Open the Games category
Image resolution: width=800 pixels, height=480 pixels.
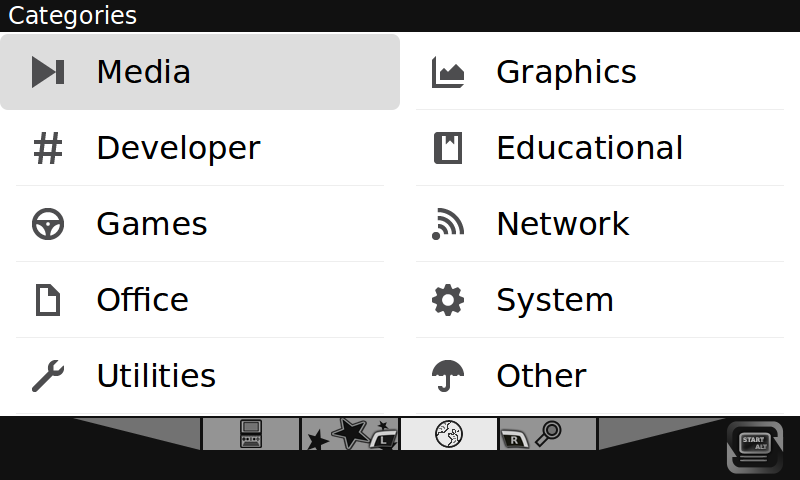coord(152,224)
